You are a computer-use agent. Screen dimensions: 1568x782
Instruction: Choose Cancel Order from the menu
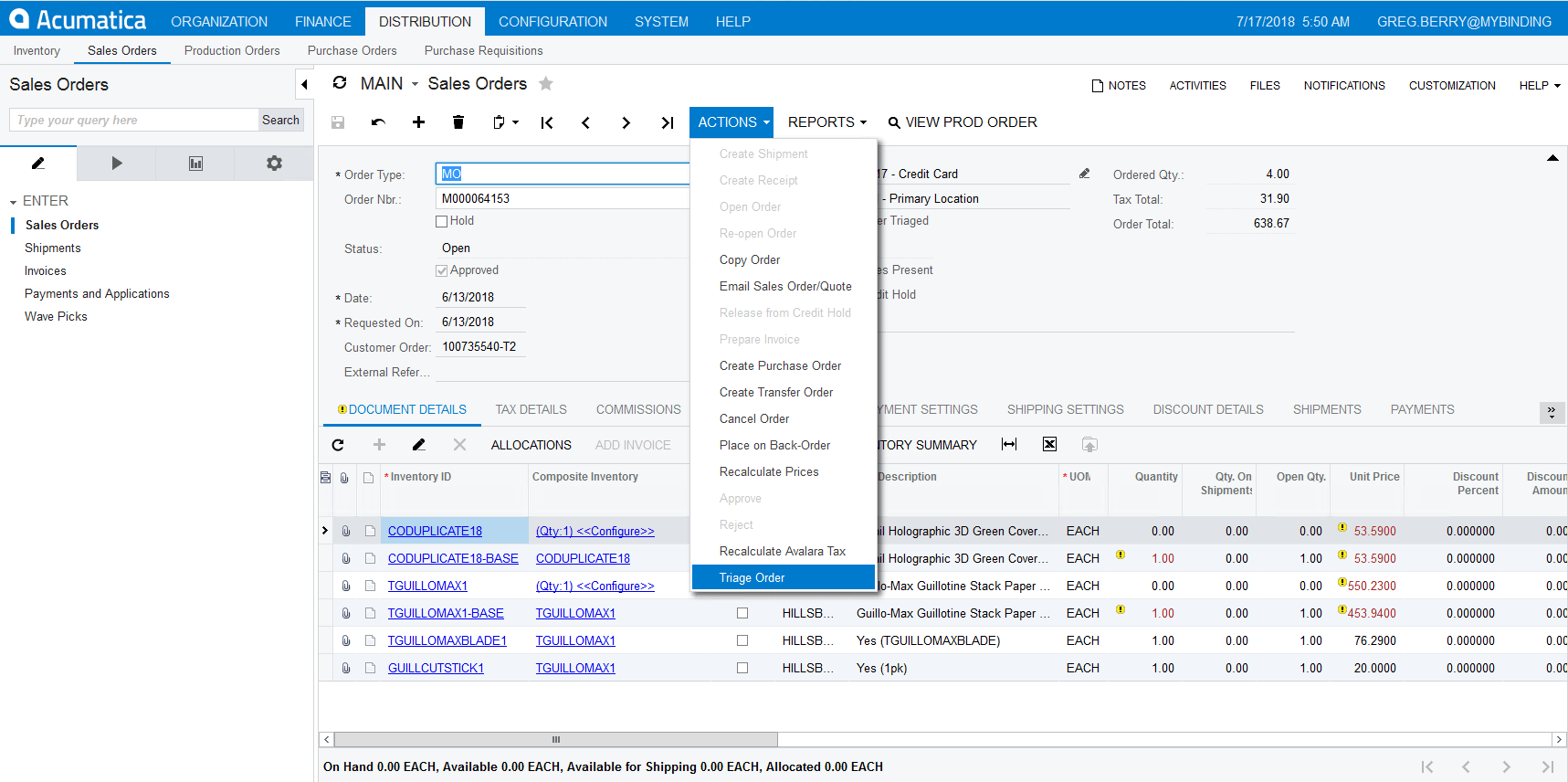[754, 418]
